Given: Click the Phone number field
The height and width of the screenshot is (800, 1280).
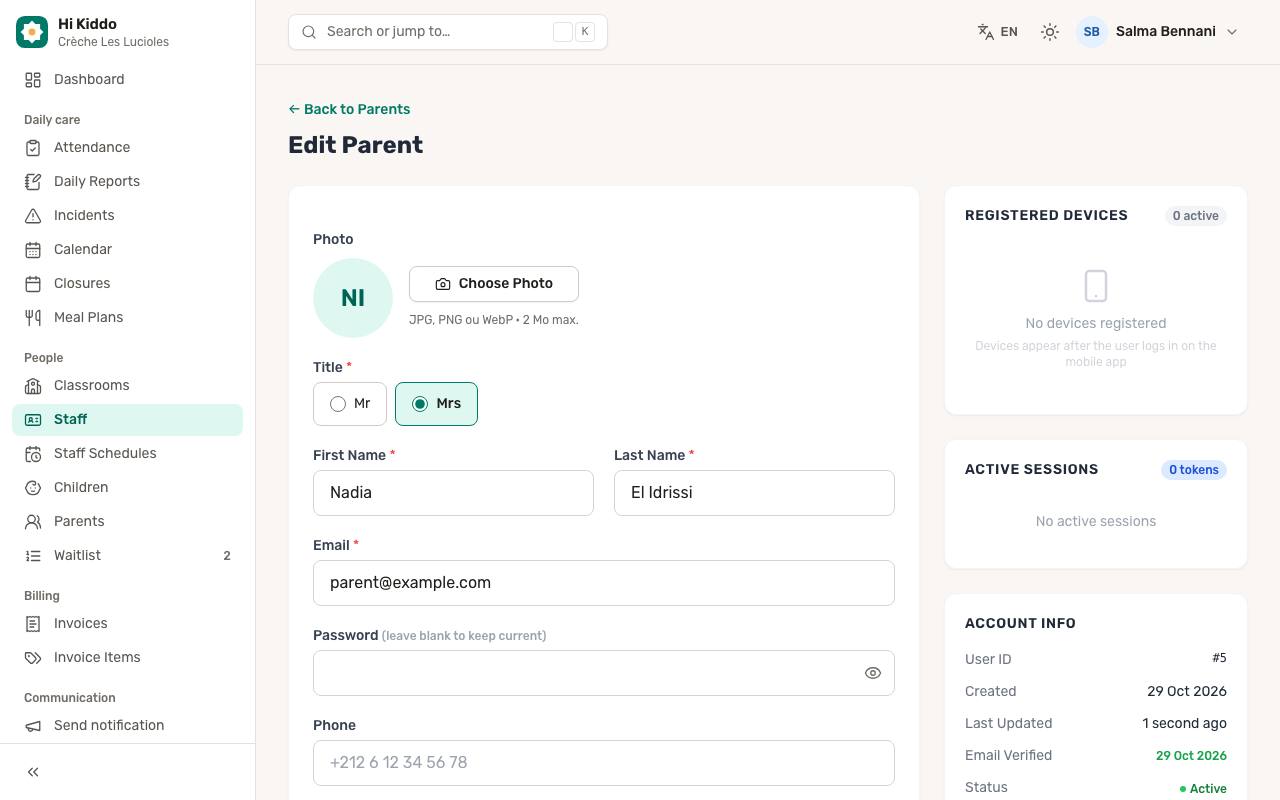Looking at the screenshot, I should point(604,763).
